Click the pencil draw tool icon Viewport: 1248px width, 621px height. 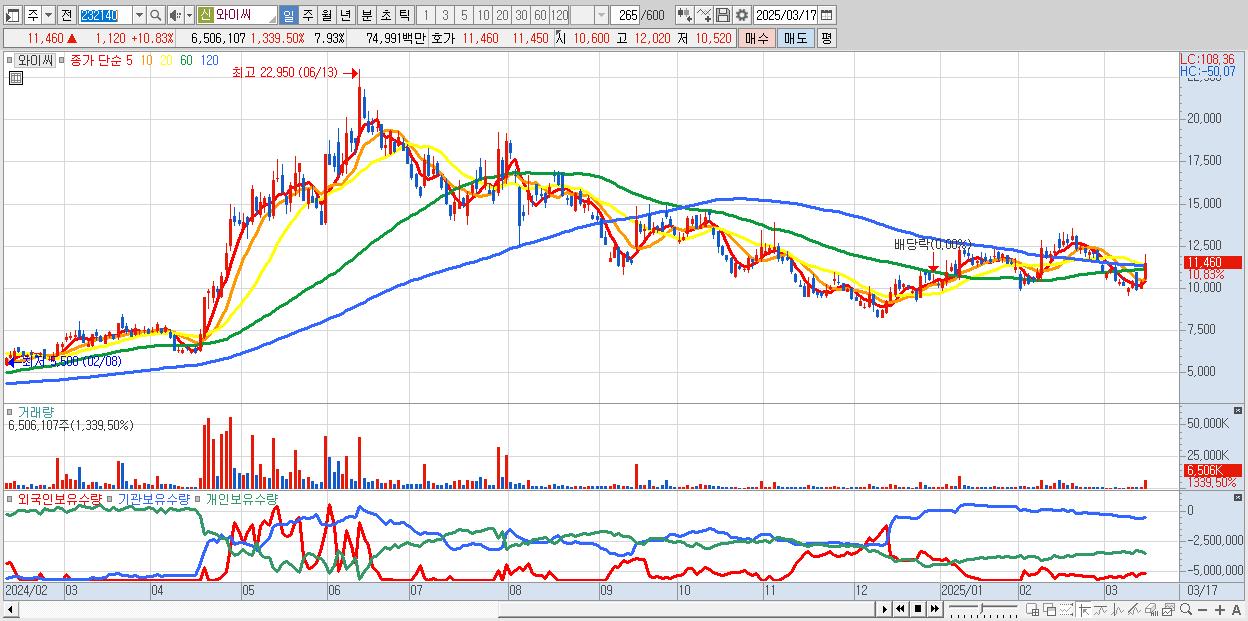1134,609
